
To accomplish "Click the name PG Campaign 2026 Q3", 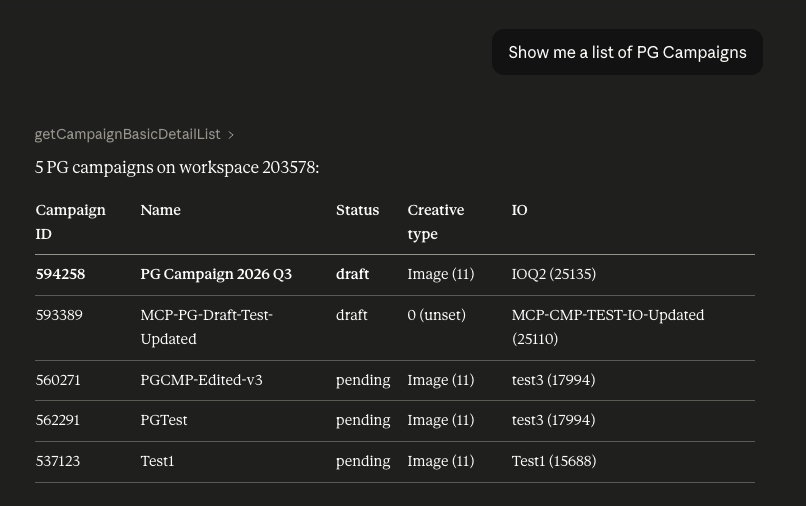I will point(216,274).
